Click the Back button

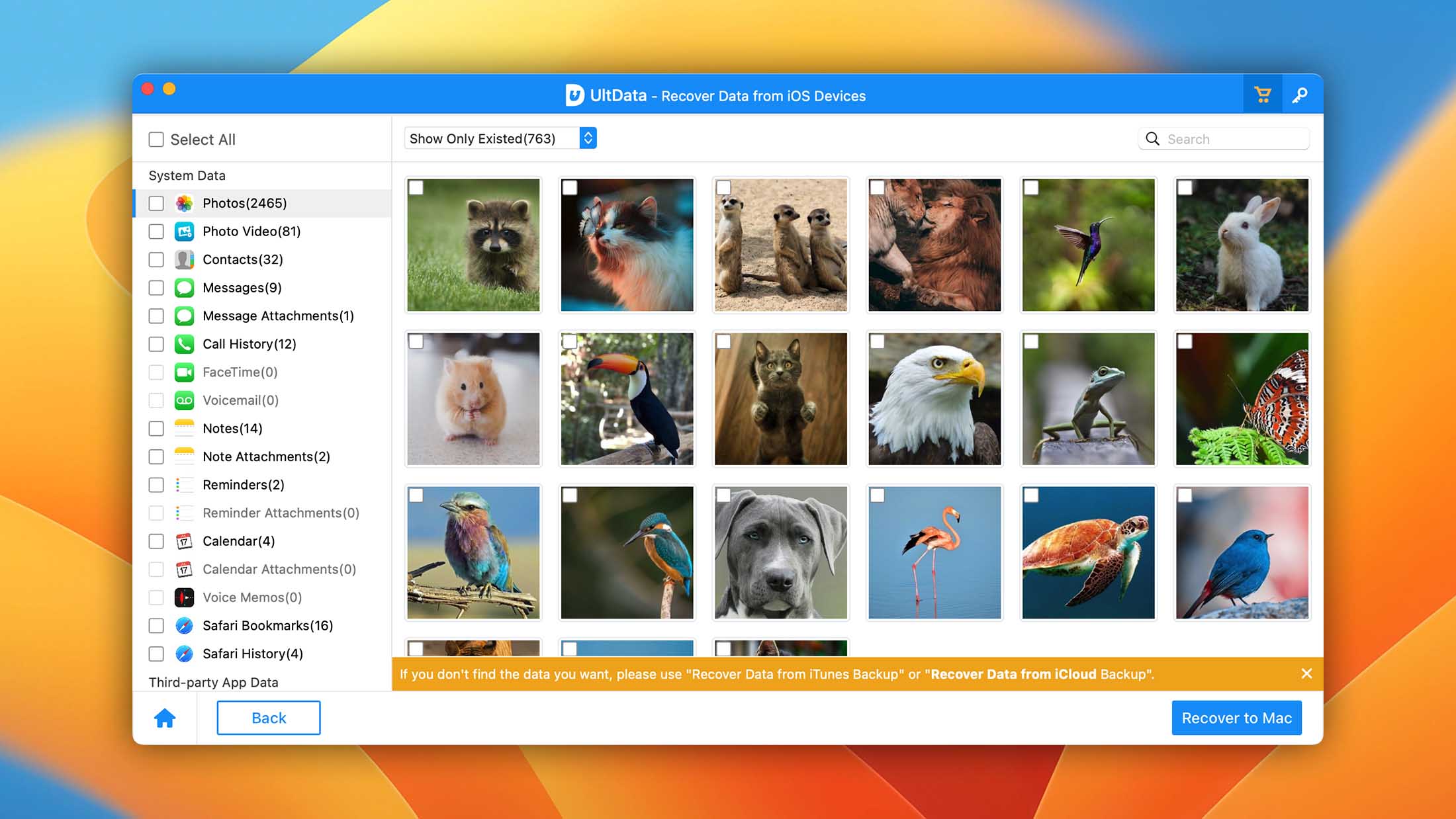click(269, 718)
